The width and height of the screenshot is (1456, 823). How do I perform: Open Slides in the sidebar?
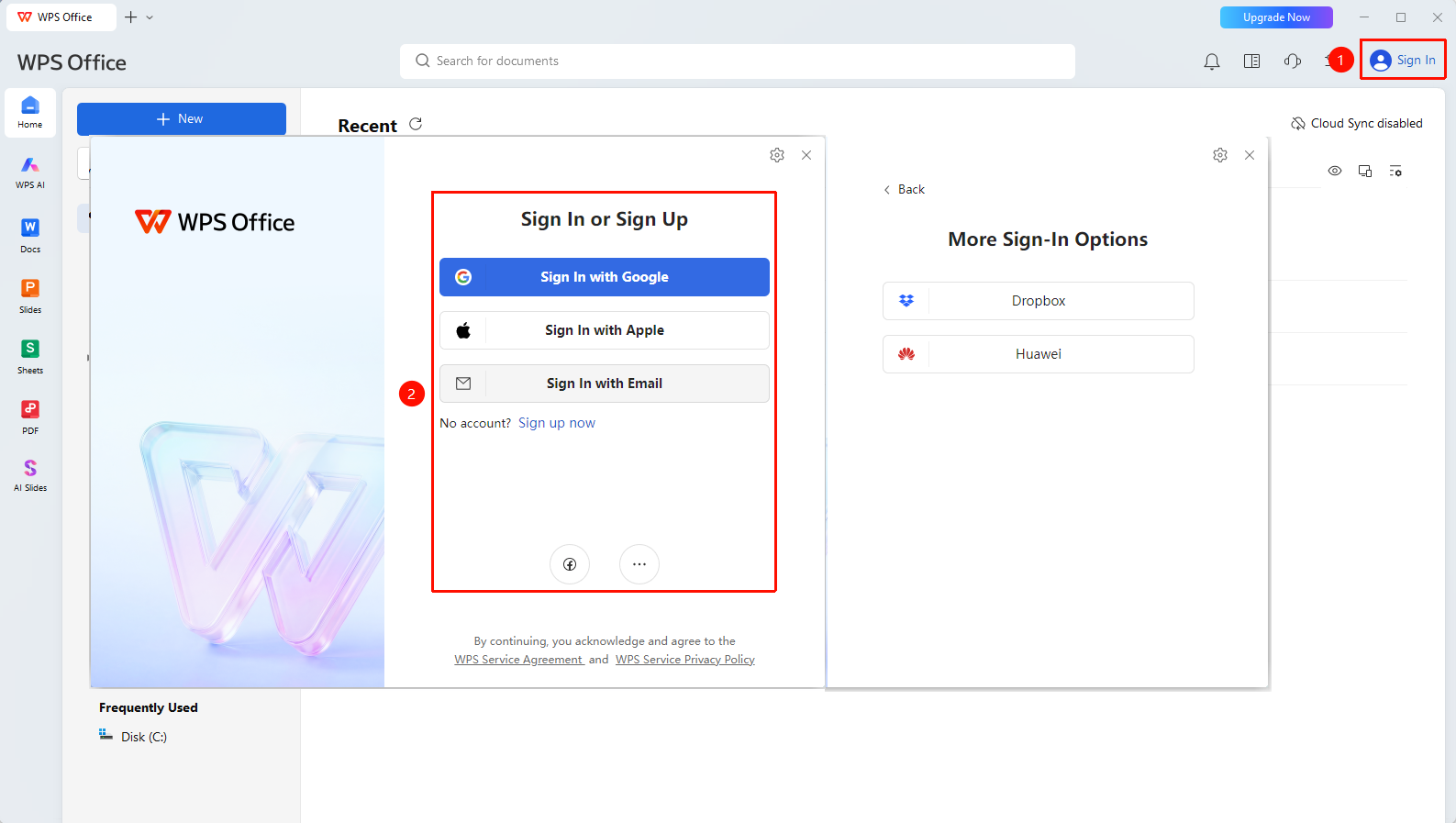click(x=30, y=295)
